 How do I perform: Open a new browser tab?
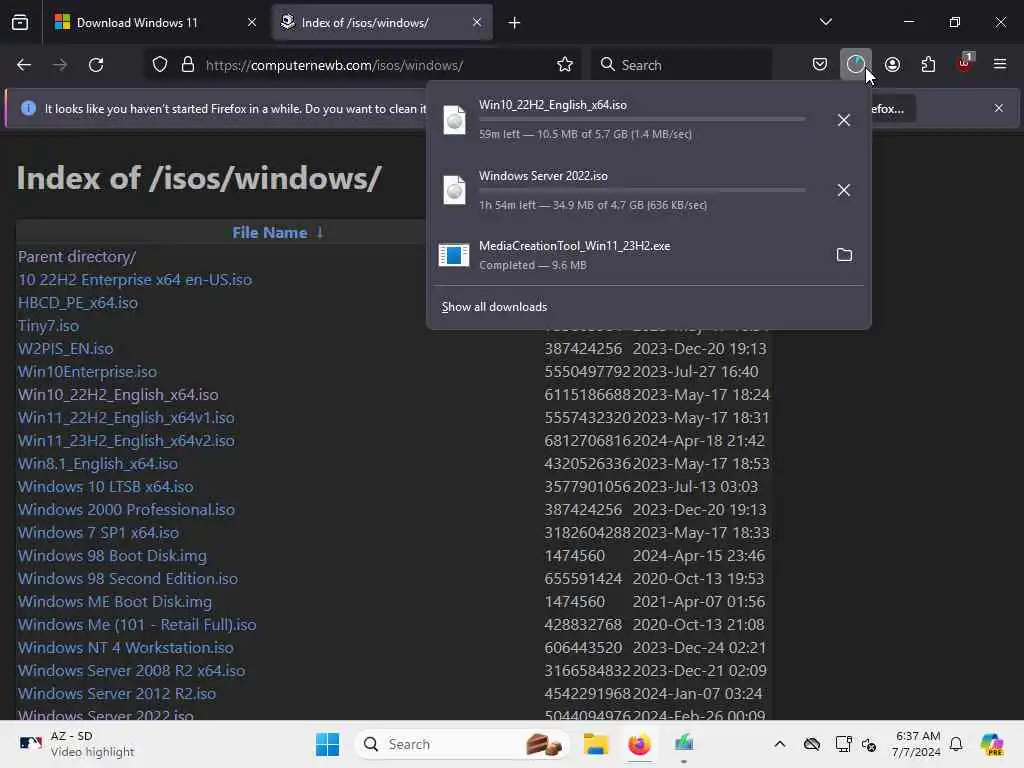(x=515, y=23)
